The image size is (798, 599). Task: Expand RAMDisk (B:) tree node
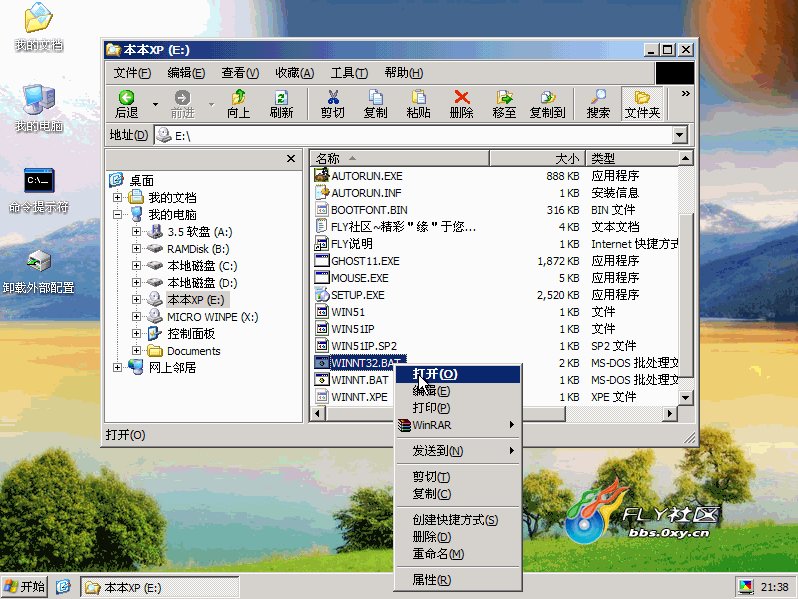[x=136, y=249]
